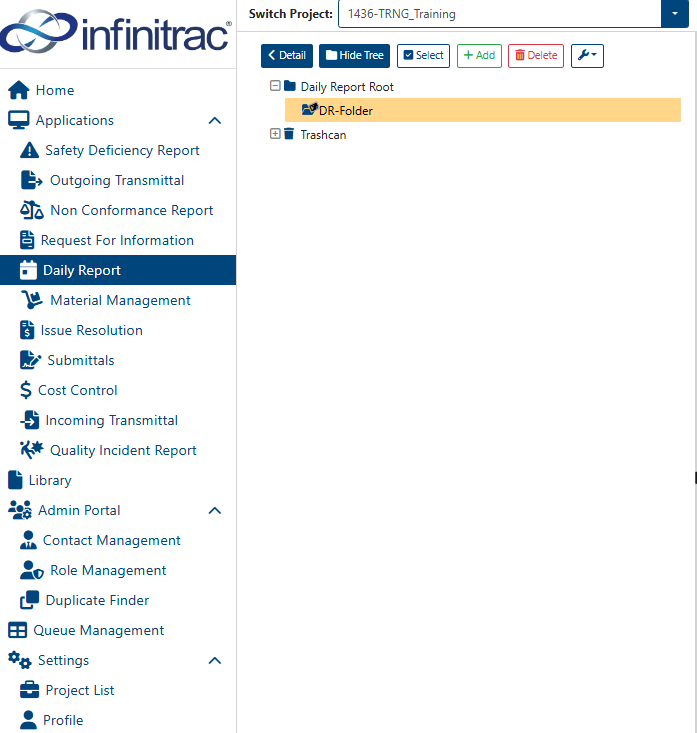Click the red Delete button
The width and height of the screenshot is (697, 733).
pyautogui.click(x=536, y=56)
